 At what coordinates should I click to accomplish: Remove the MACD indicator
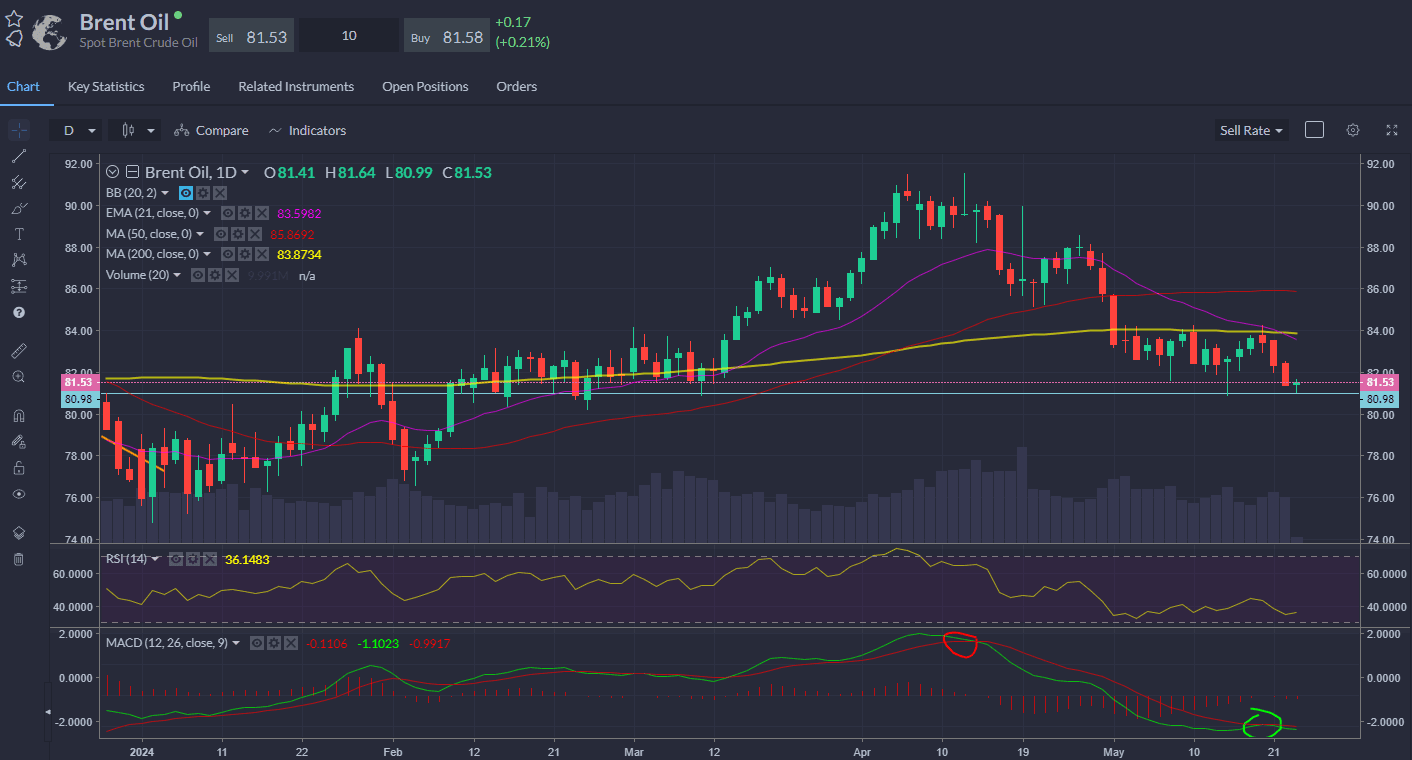coord(291,643)
